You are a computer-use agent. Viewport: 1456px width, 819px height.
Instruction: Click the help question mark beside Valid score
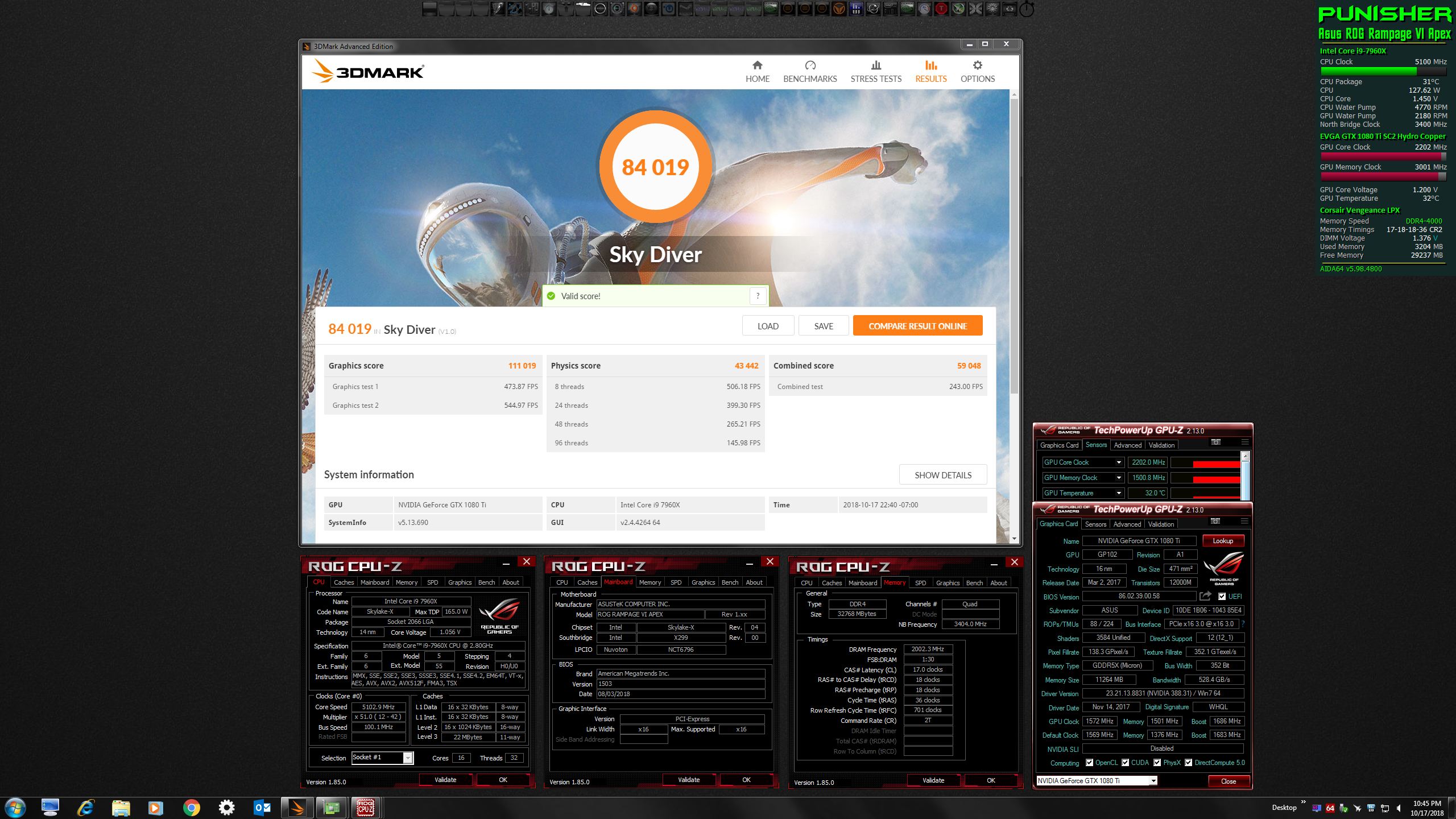coord(757,296)
